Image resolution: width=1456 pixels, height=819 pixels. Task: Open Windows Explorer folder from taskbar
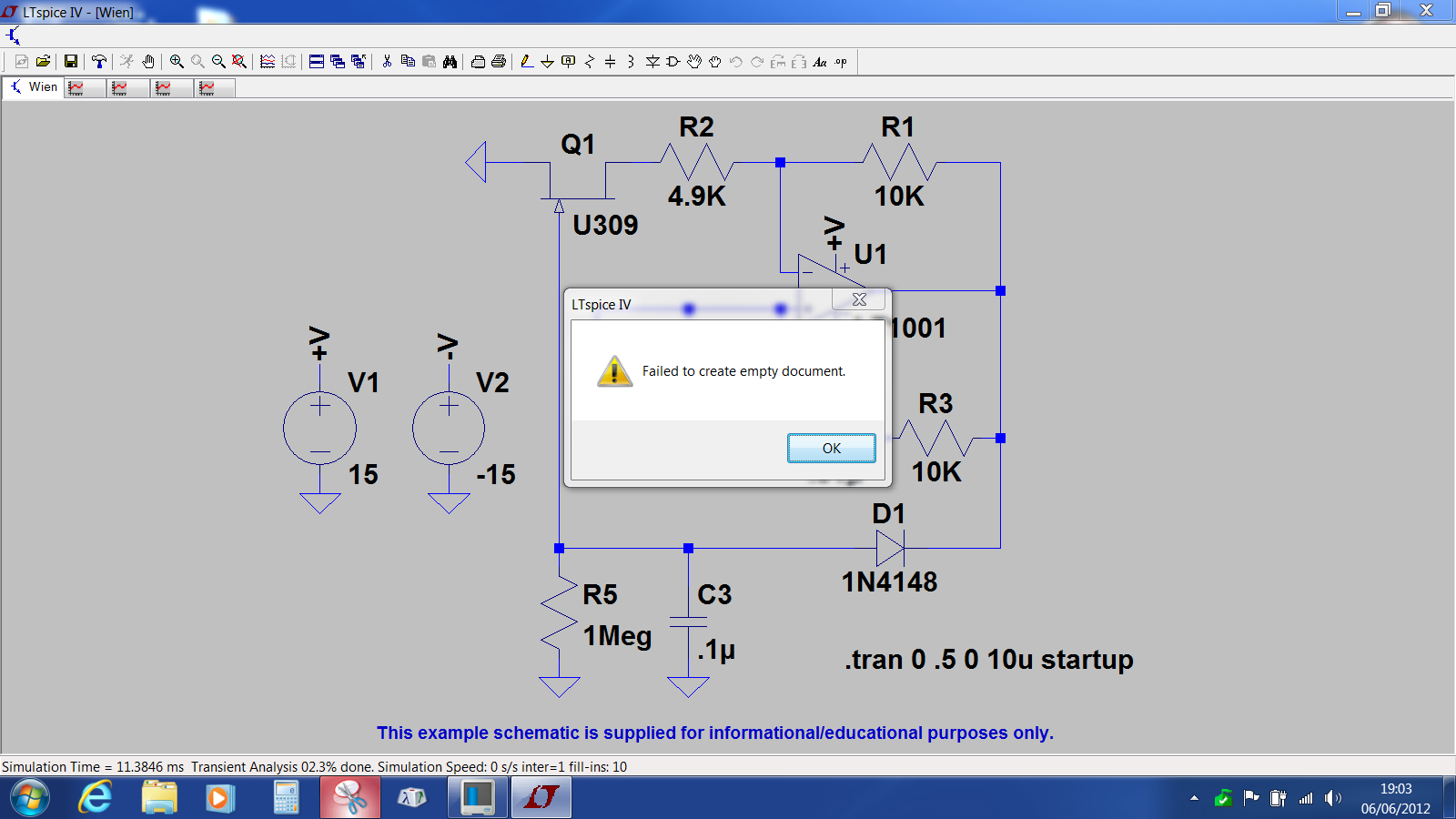point(159,798)
